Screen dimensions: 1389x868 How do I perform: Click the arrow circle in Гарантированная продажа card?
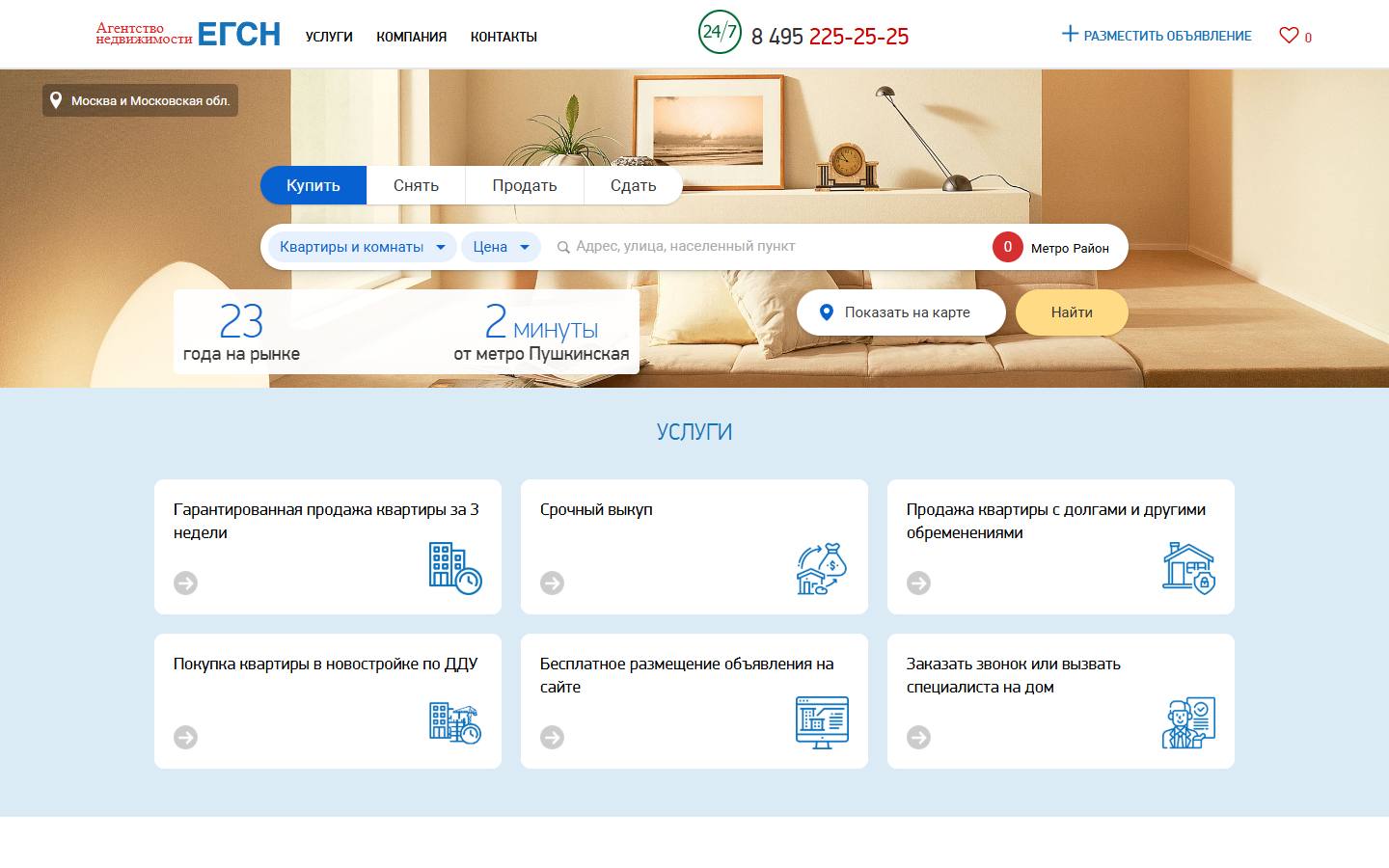185,583
